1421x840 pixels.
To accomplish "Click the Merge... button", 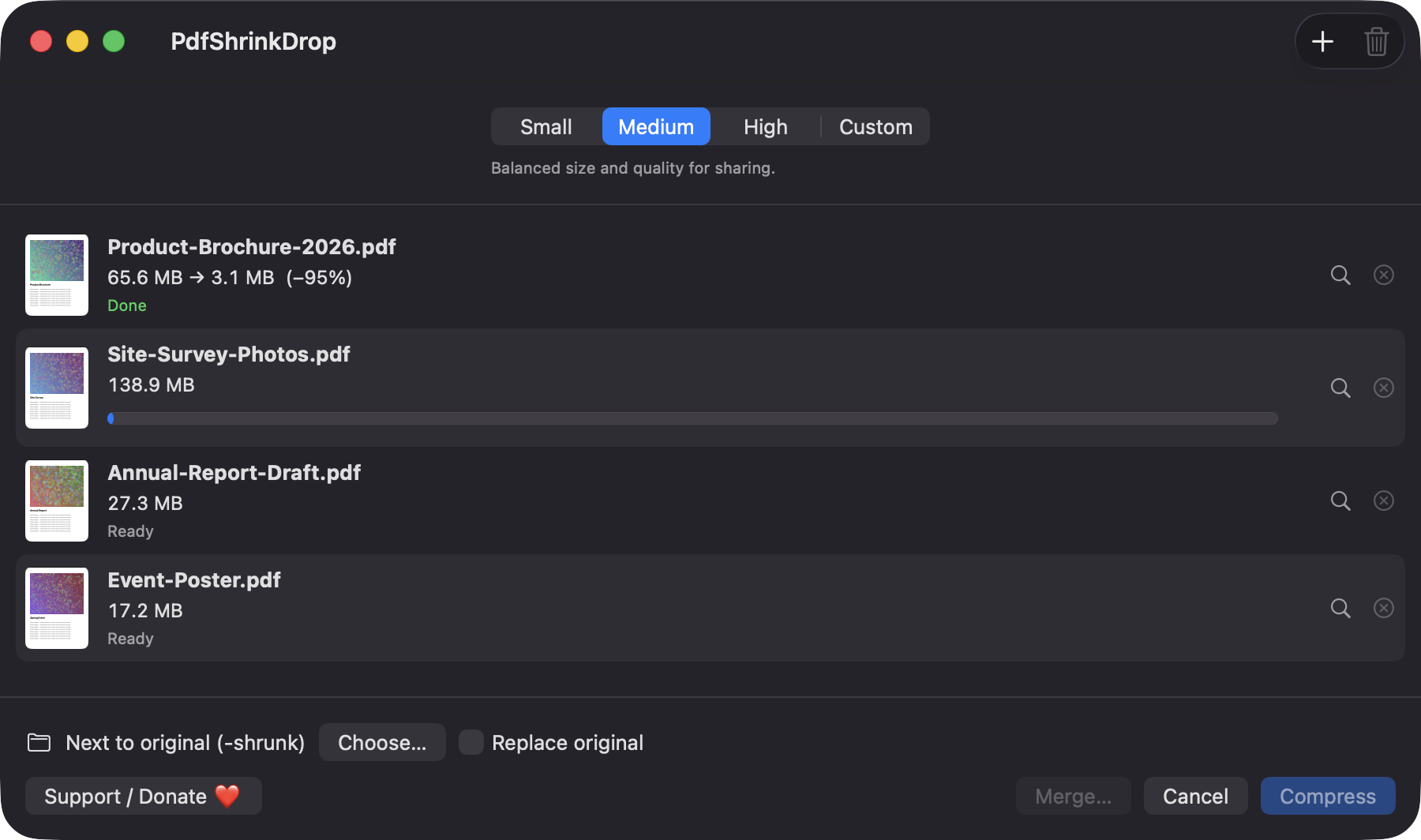I will (x=1073, y=796).
